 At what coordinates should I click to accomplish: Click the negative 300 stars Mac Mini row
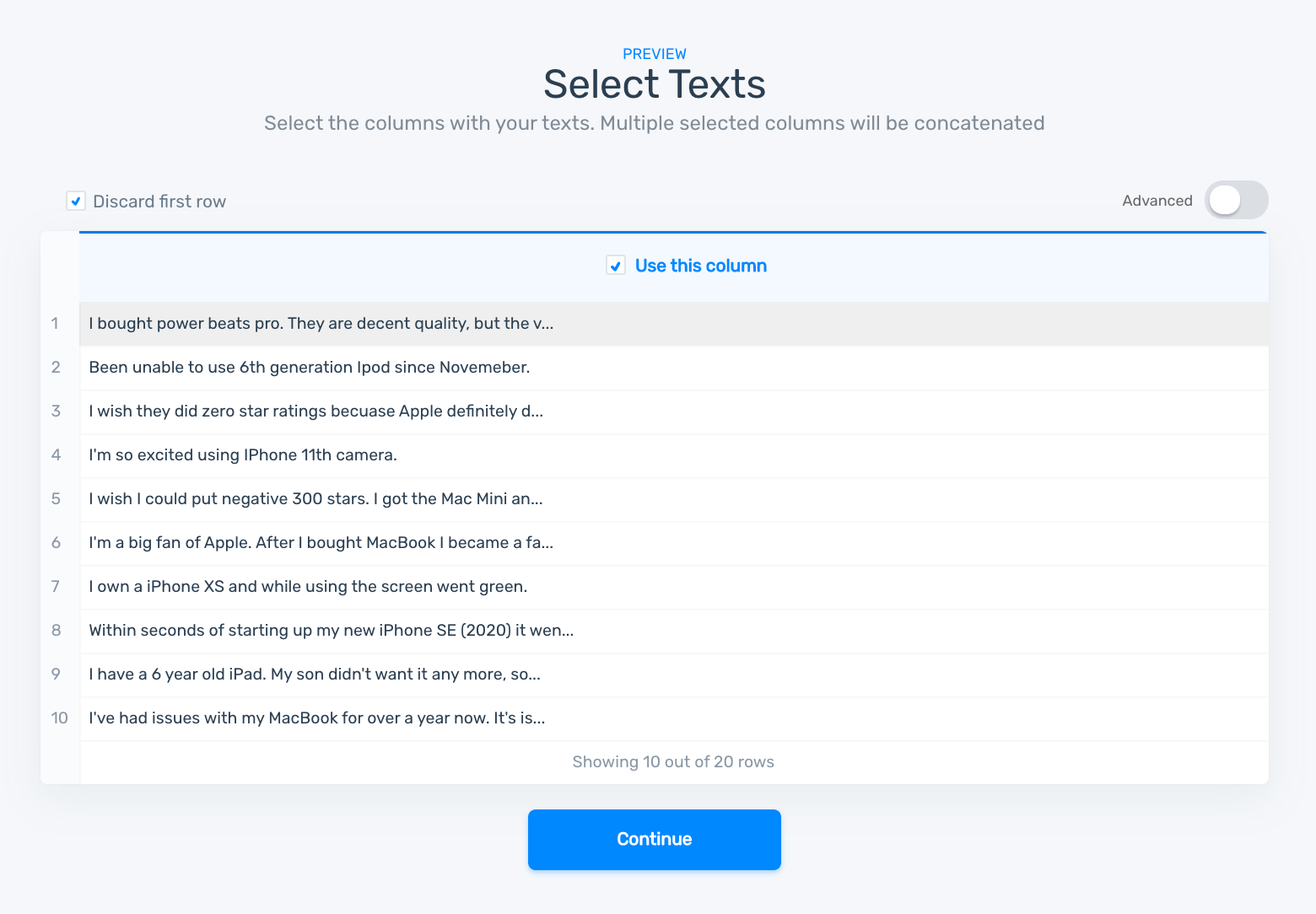pos(316,499)
